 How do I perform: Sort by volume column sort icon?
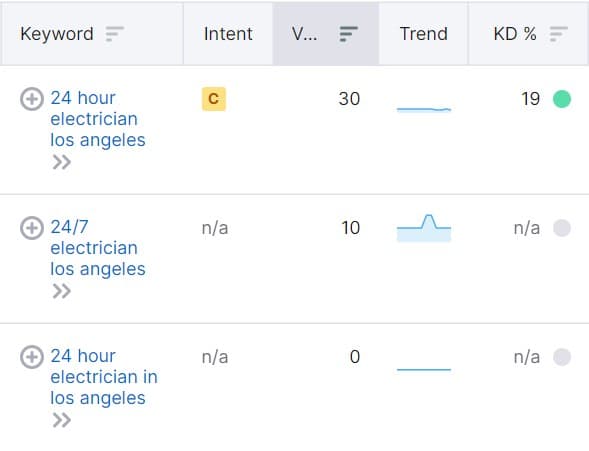point(349,34)
